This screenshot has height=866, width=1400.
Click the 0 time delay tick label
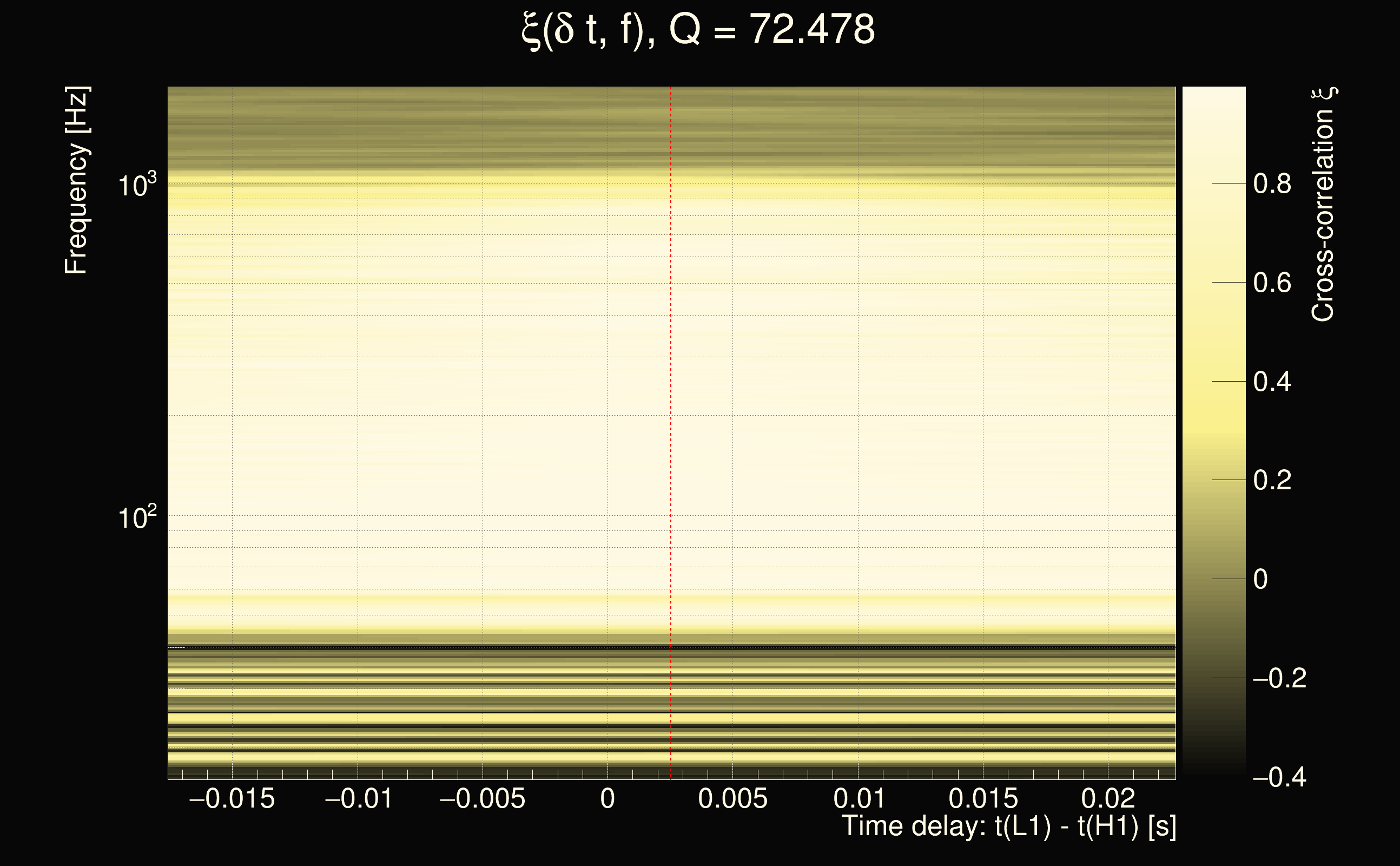point(608,798)
